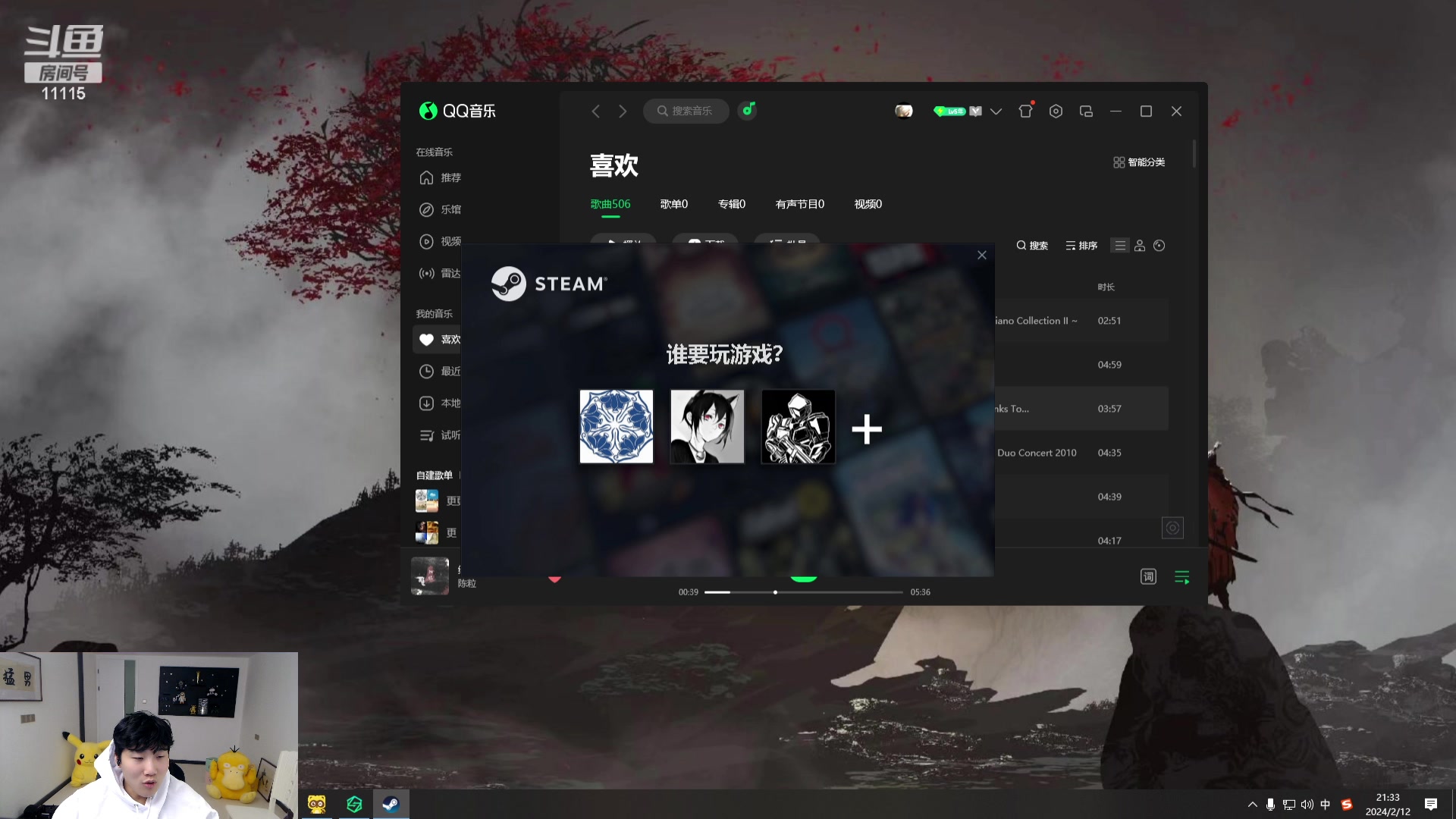Switch QQ Music to mini mode

1086,111
